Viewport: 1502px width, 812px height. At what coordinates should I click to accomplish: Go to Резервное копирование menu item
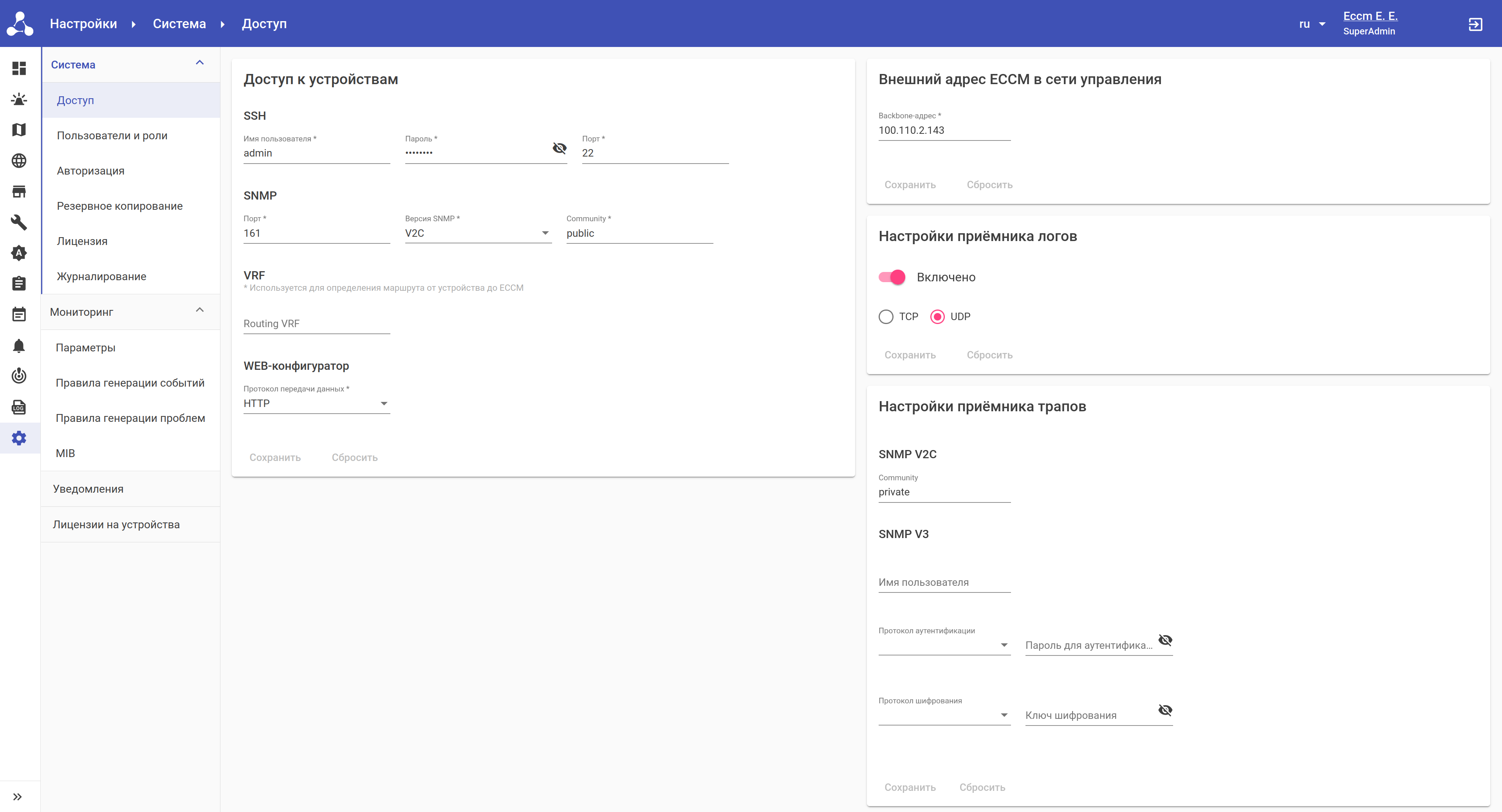tap(119, 206)
